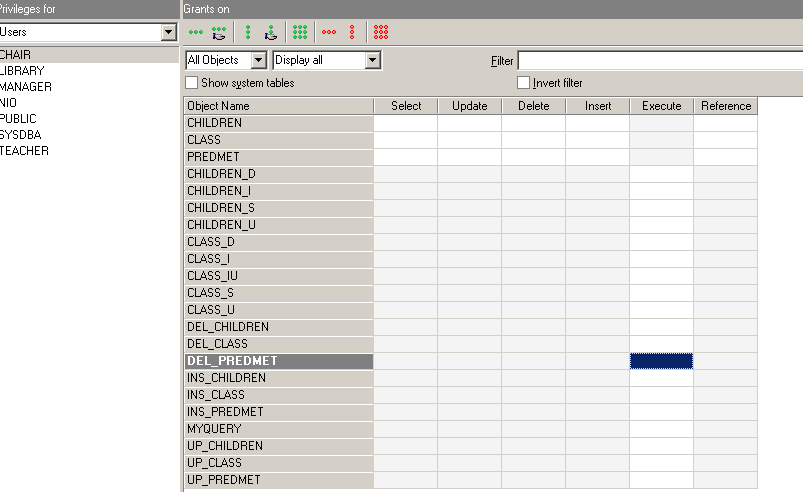Click Revoke All red horizontal dots icon
This screenshot has height=492, width=803.
coord(329,32)
